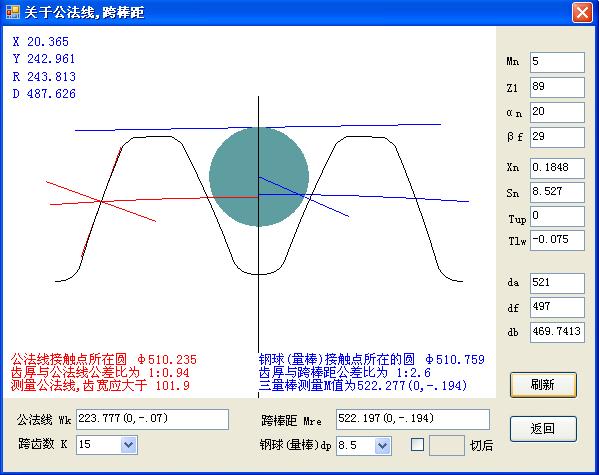Click into the αn pressure angle field
Screen dimensions: 599x475
557,112
